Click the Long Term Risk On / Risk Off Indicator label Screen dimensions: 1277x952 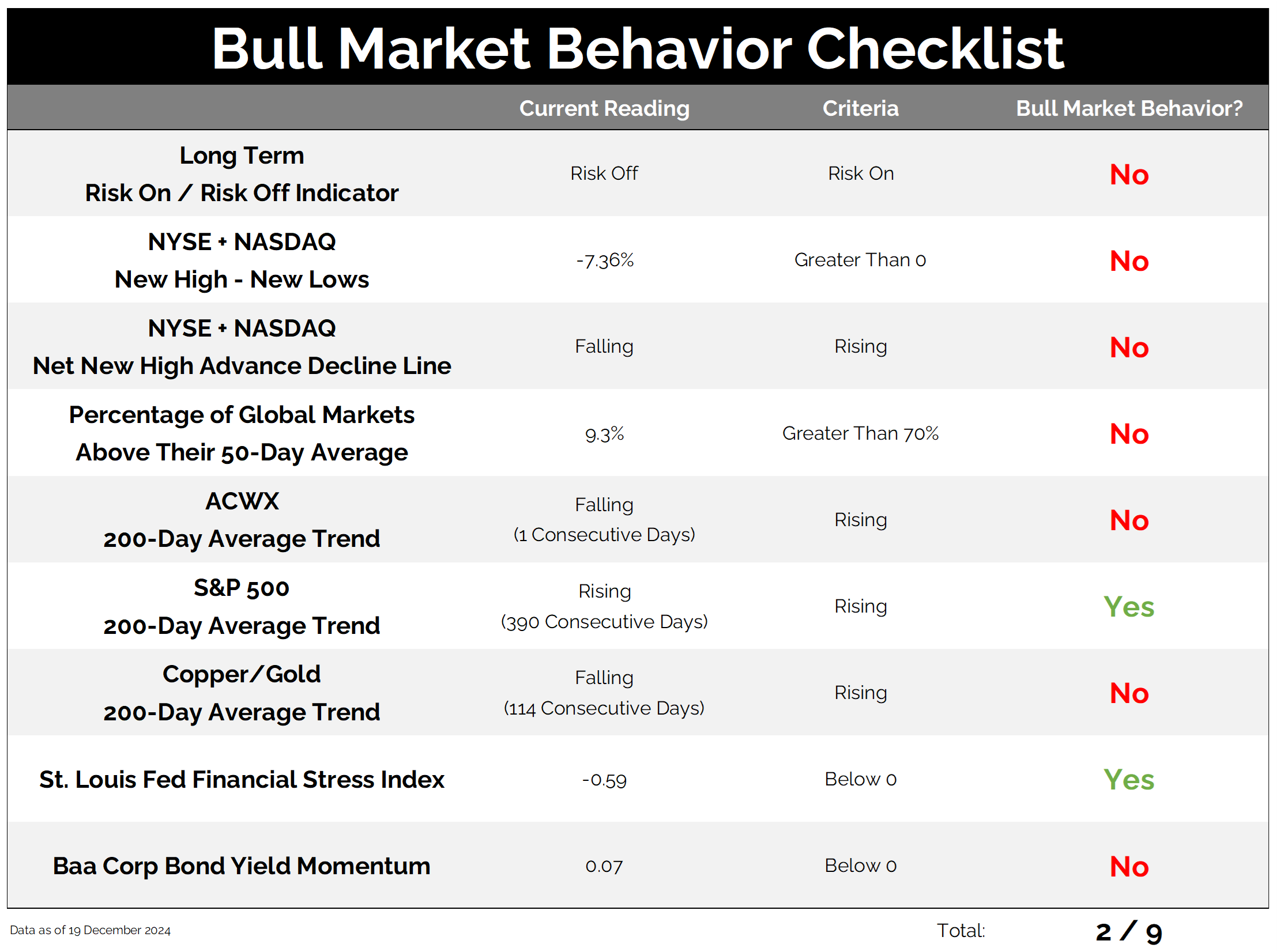[x=242, y=174]
